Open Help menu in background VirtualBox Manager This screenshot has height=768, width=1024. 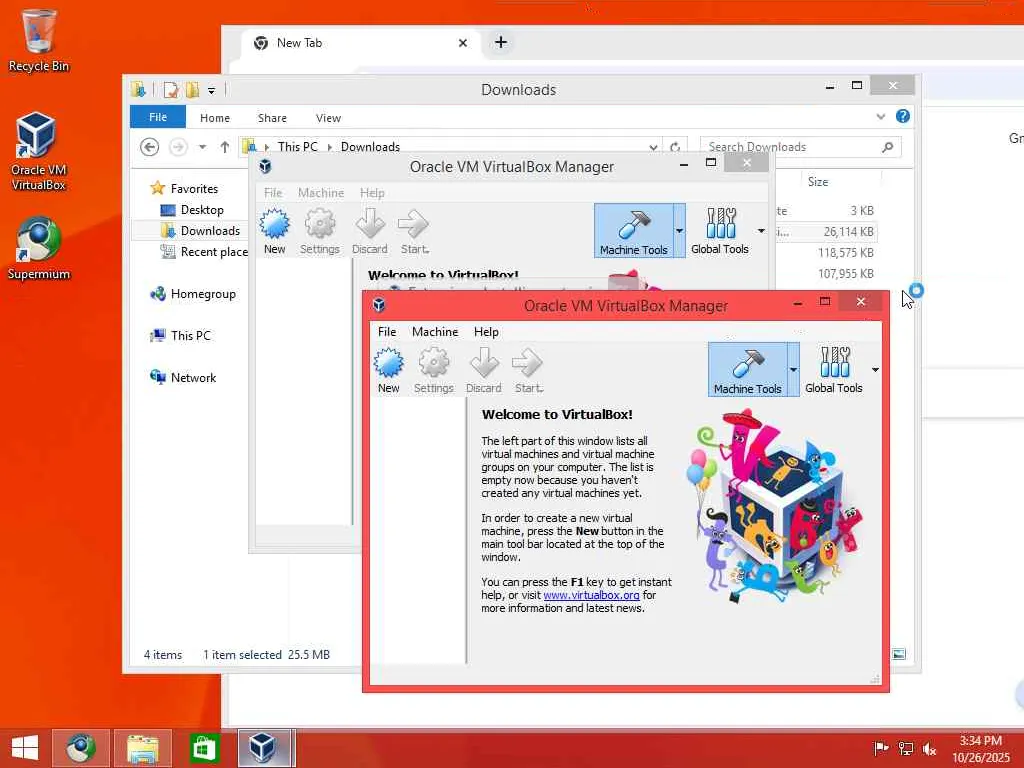[x=372, y=193]
